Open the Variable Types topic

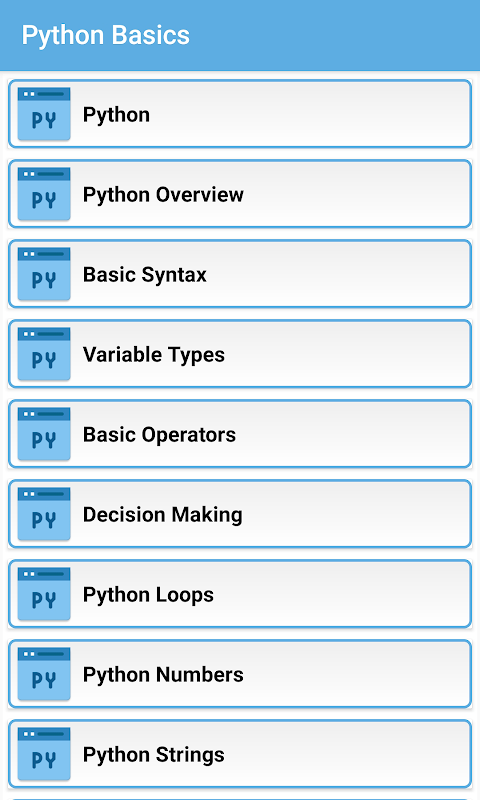[x=240, y=354]
